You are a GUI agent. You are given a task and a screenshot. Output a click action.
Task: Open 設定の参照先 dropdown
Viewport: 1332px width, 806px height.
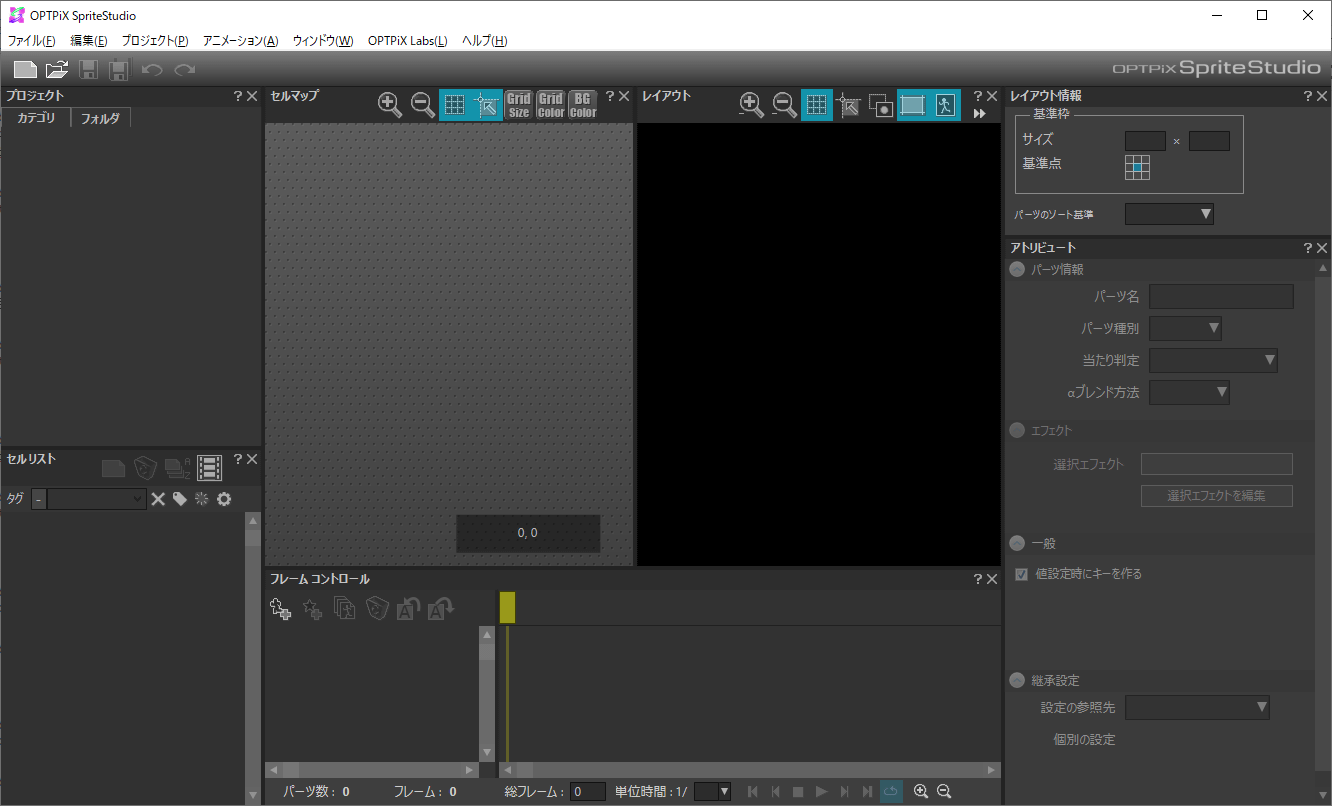point(1198,708)
